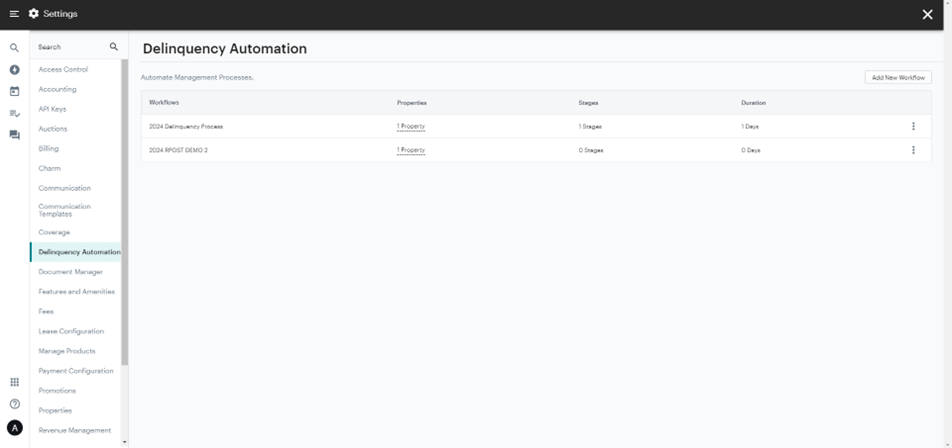Click the magnifier icon in left rail
Image resolution: width=952 pixels, height=448 pixels.
[x=14, y=48]
